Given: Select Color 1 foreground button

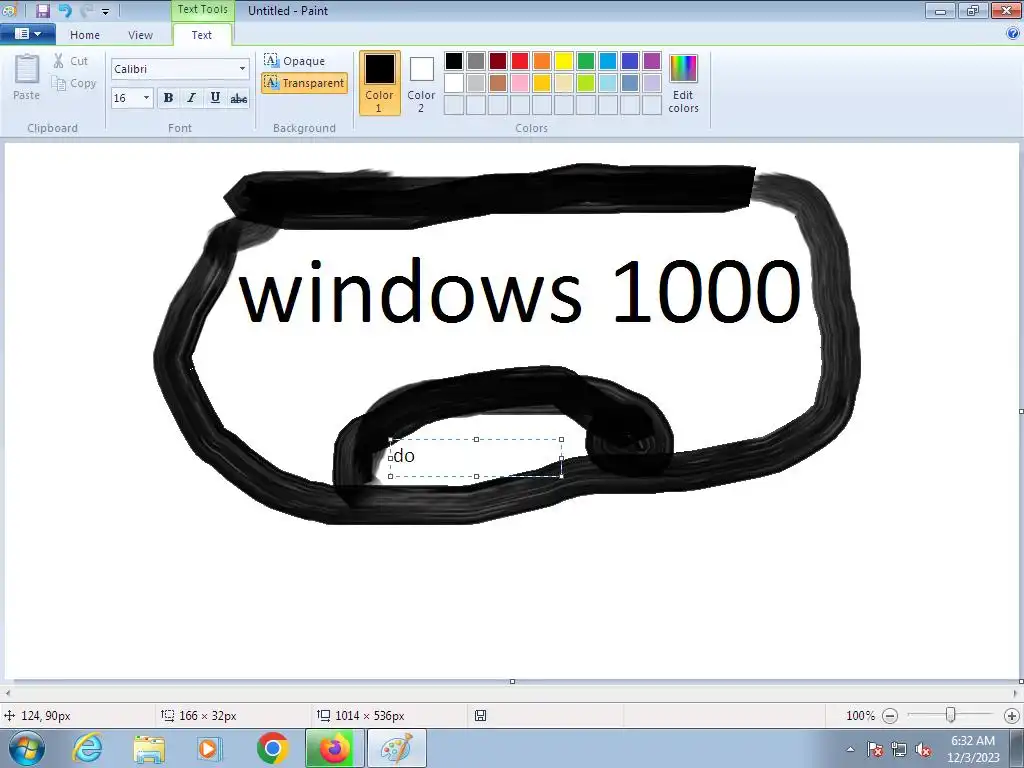Looking at the screenshot, I should pos(379,83).
